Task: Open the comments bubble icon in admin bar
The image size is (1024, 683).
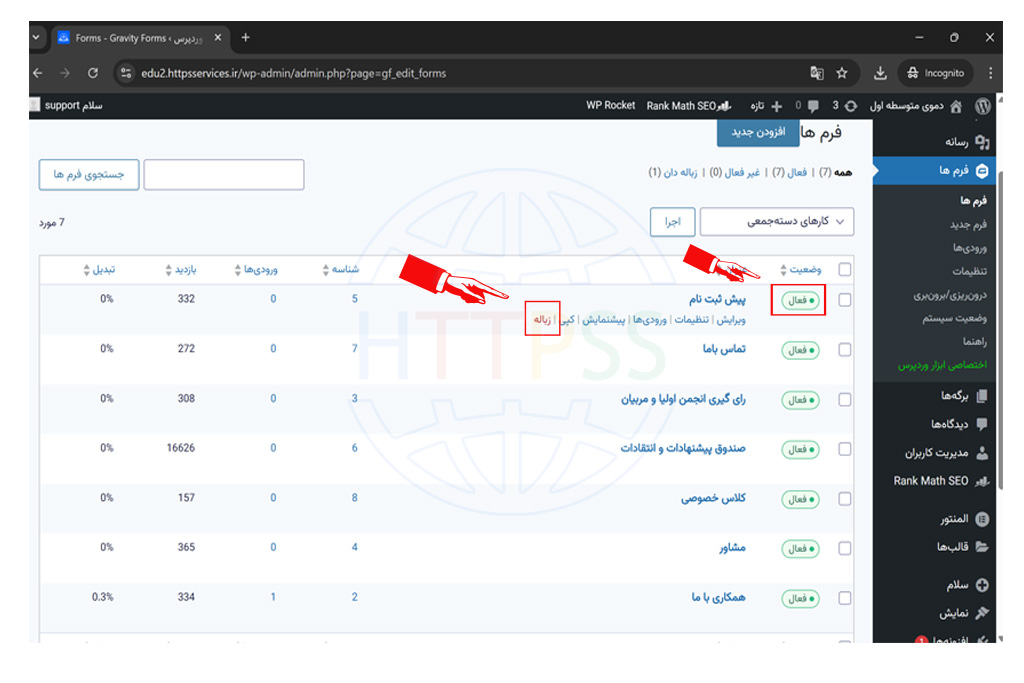Action: point(814,105)
